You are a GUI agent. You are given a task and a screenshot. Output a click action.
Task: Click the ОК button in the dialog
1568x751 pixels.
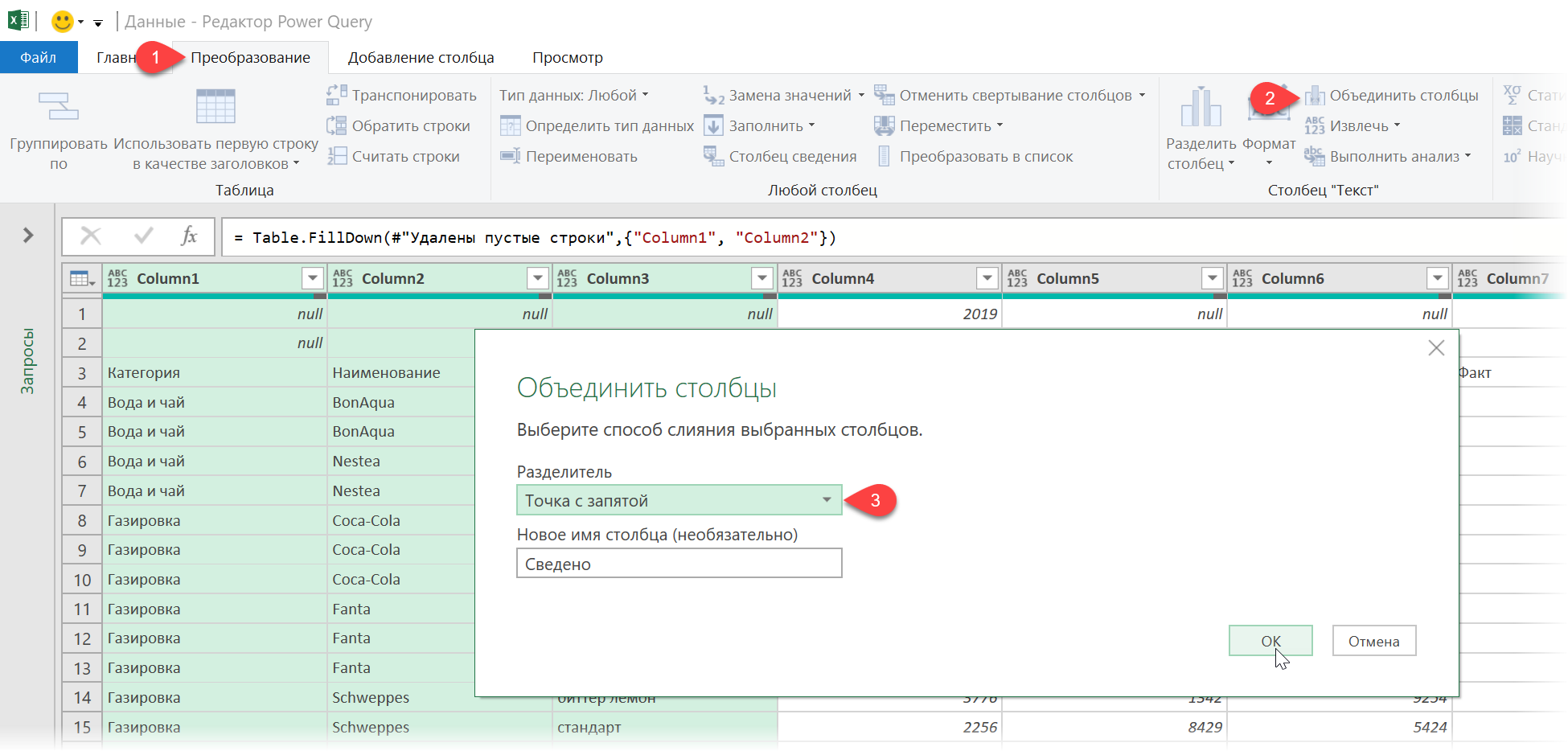point(1270,641)
